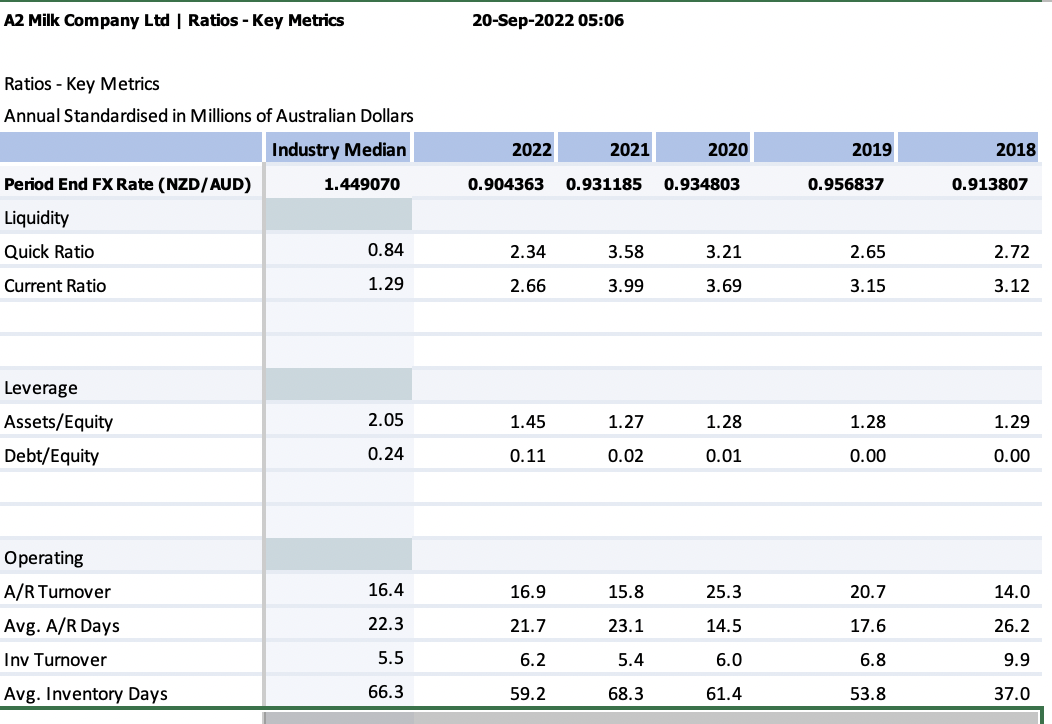Select Current Ratio 2022 value 2.66
The width and height of the screenshot is (1052, 724).
(x=528, y=286)
